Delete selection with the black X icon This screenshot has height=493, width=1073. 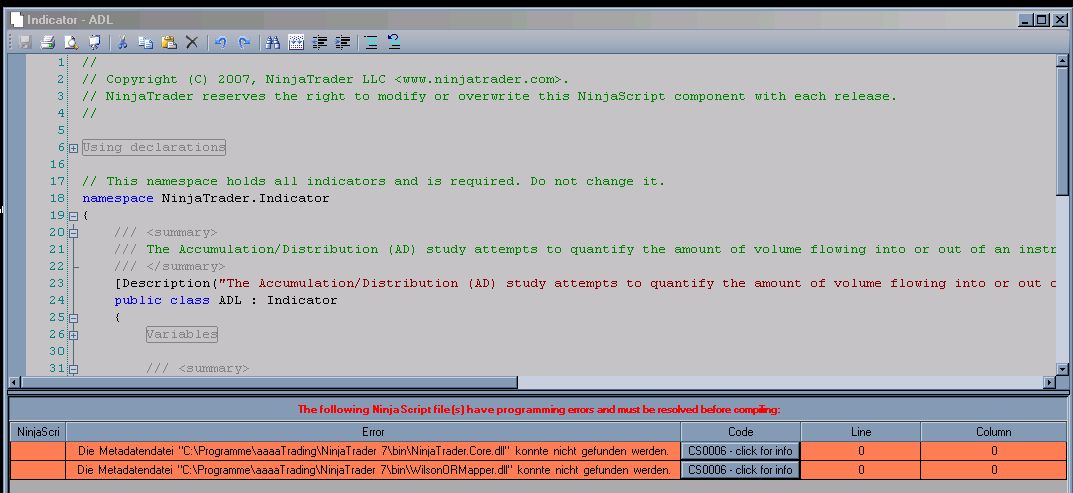pyautogui.click(x=192, y=42)
